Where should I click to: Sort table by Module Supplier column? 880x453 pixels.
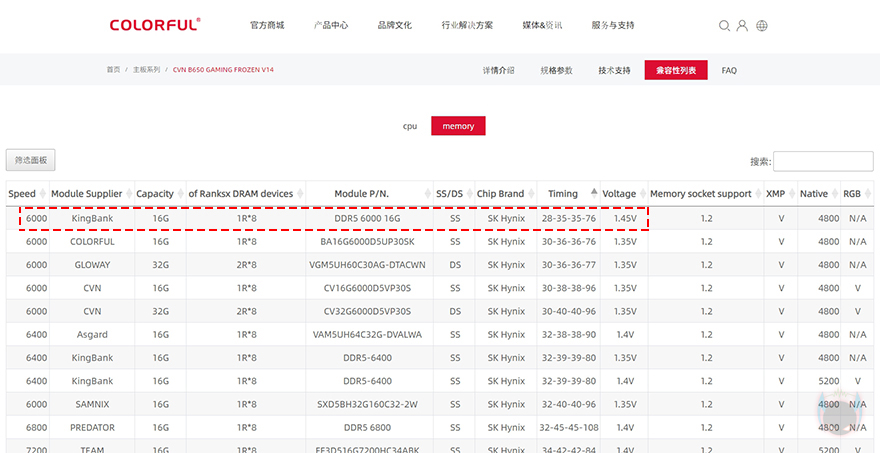91,194
